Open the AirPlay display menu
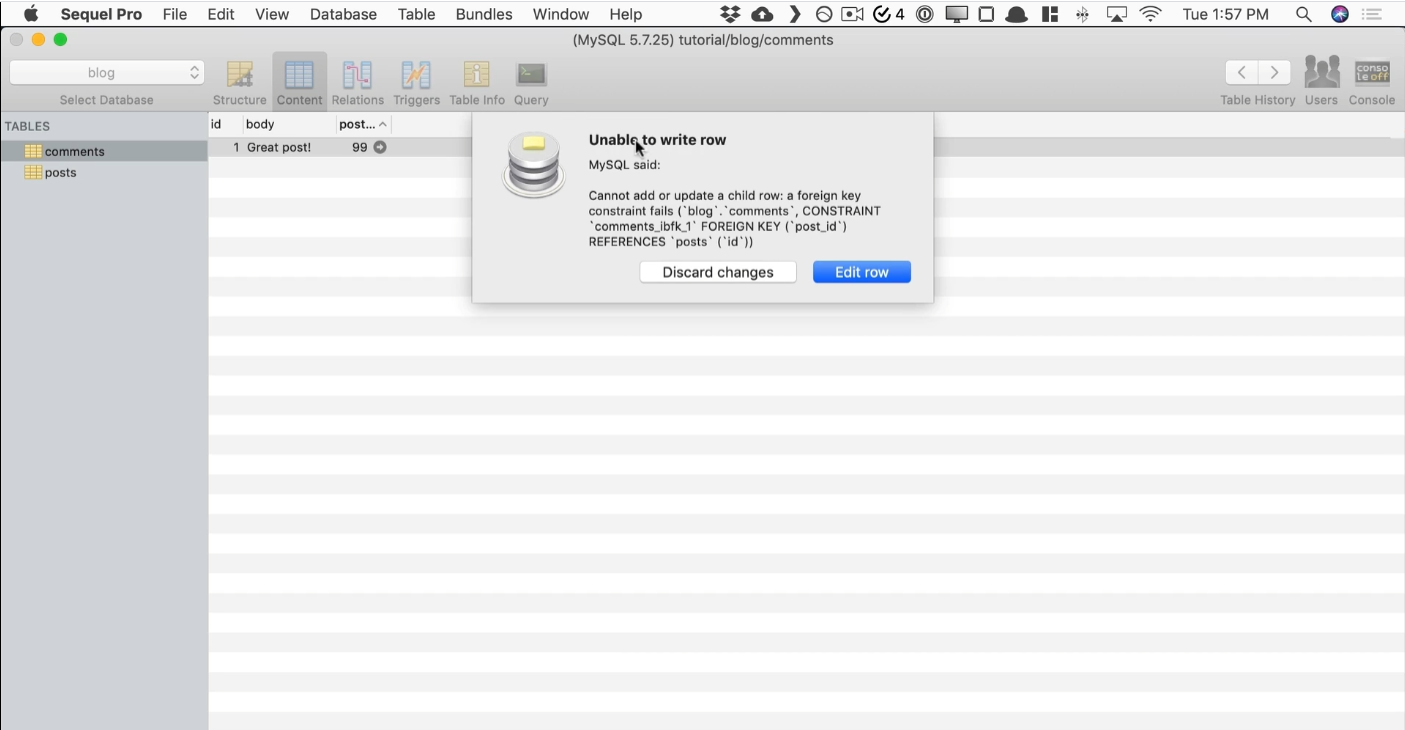The width and height of the screenshot is (1405, 730). 1117,14
